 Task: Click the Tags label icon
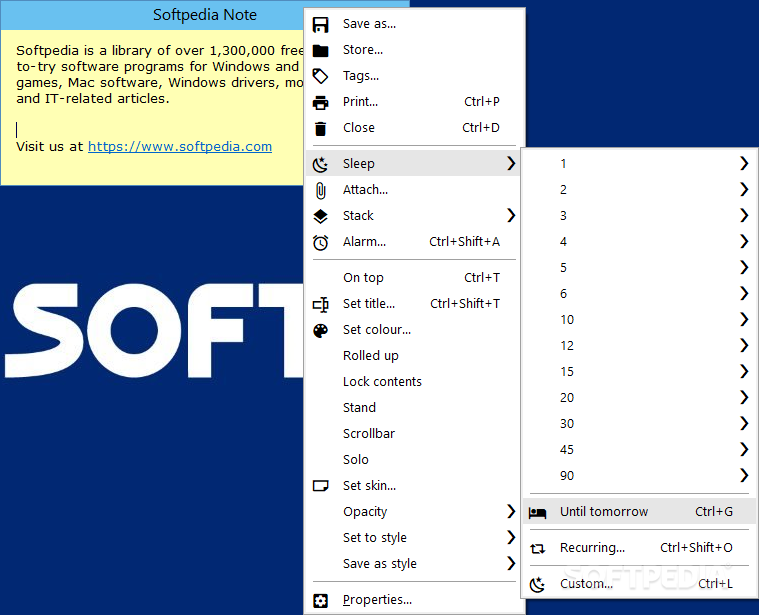[320, 76]
